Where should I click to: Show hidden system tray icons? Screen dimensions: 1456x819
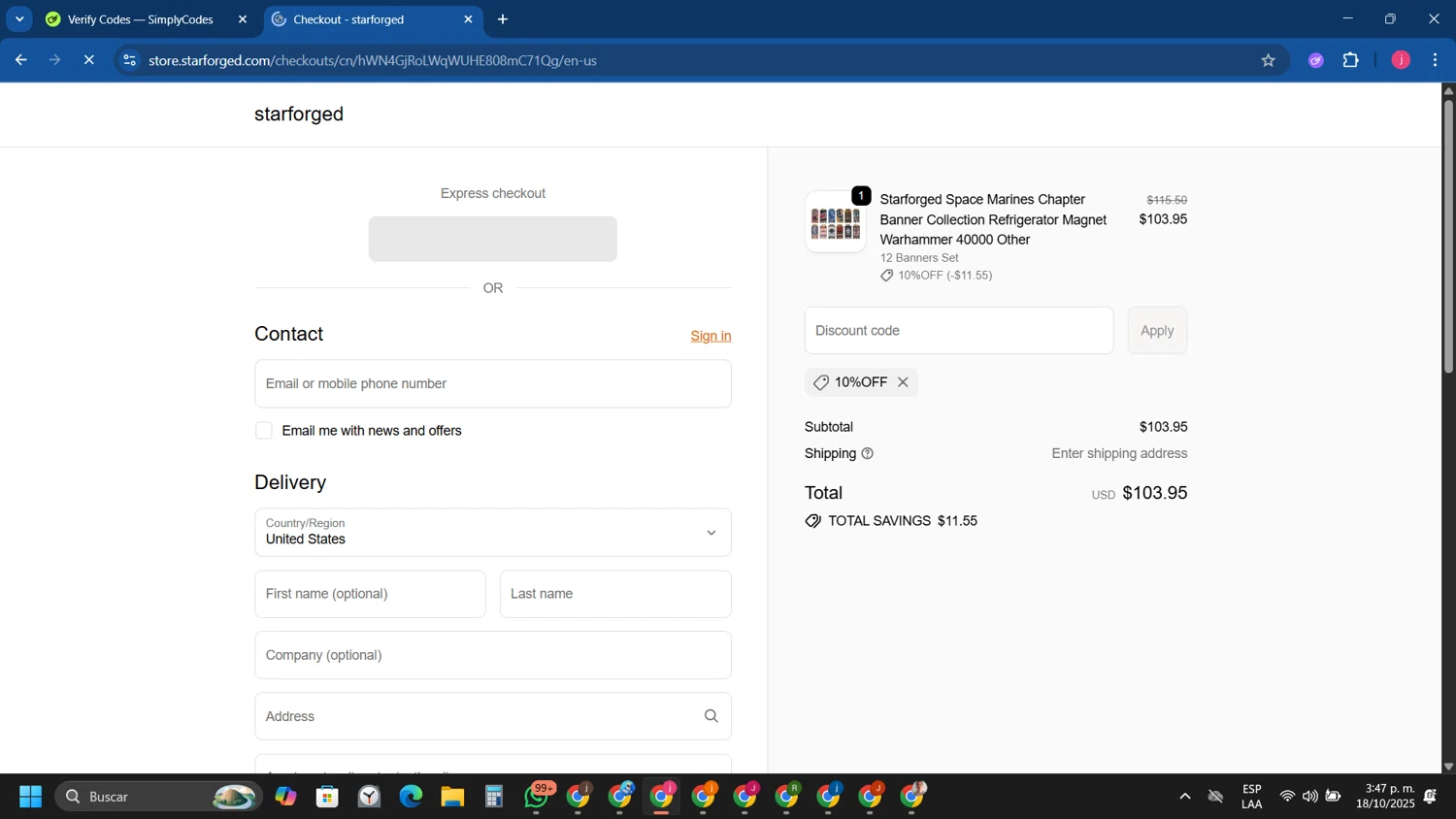[1184, 797]
